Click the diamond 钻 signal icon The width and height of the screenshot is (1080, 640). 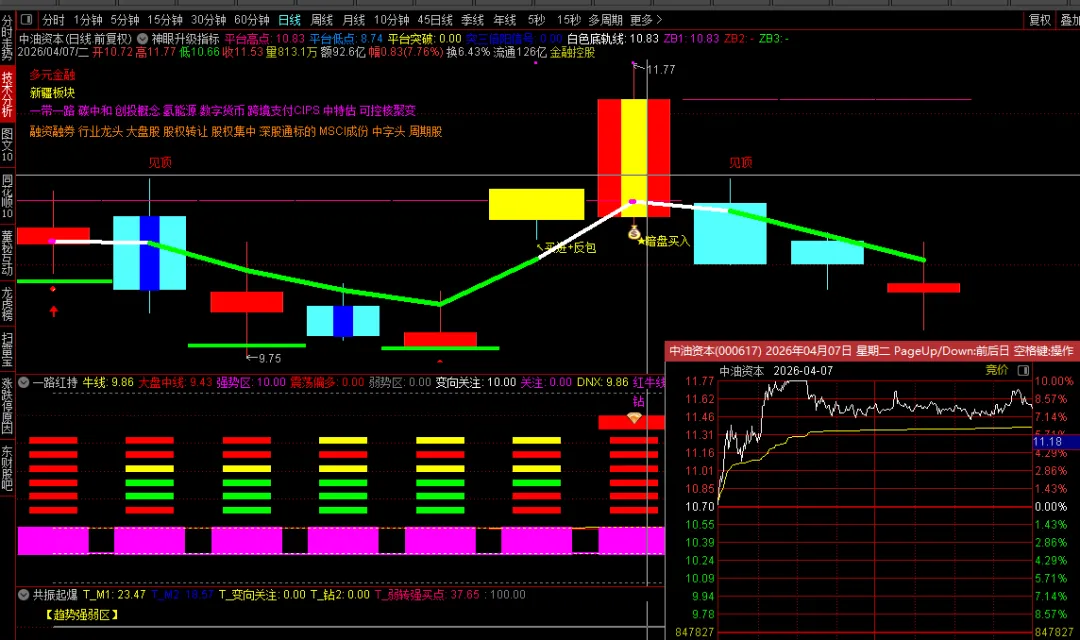coord(634,417)
